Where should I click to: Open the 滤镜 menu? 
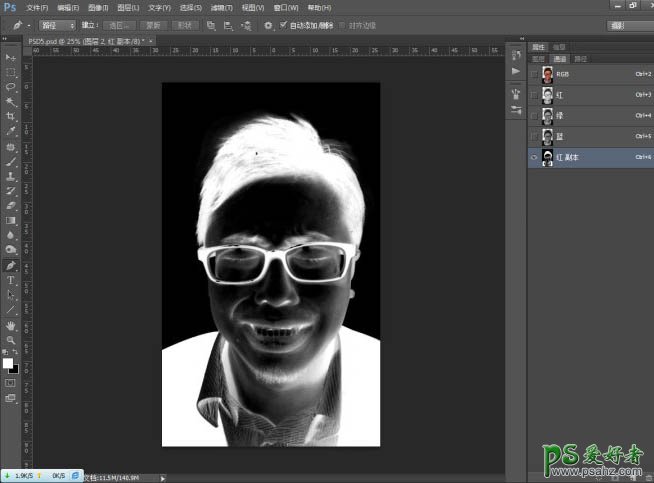point(222,7)
